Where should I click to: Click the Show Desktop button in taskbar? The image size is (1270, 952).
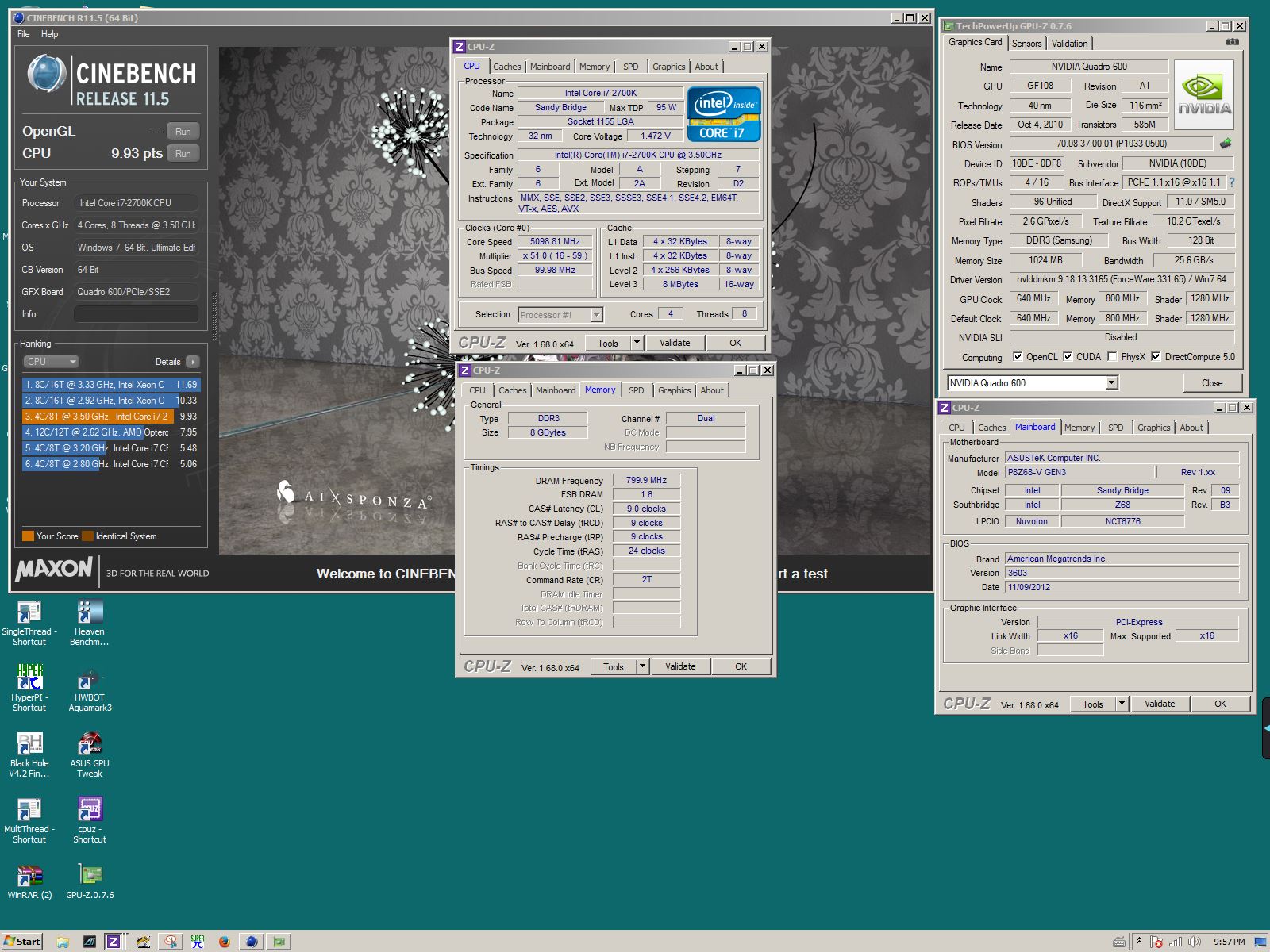click(x=1260, y=942)
